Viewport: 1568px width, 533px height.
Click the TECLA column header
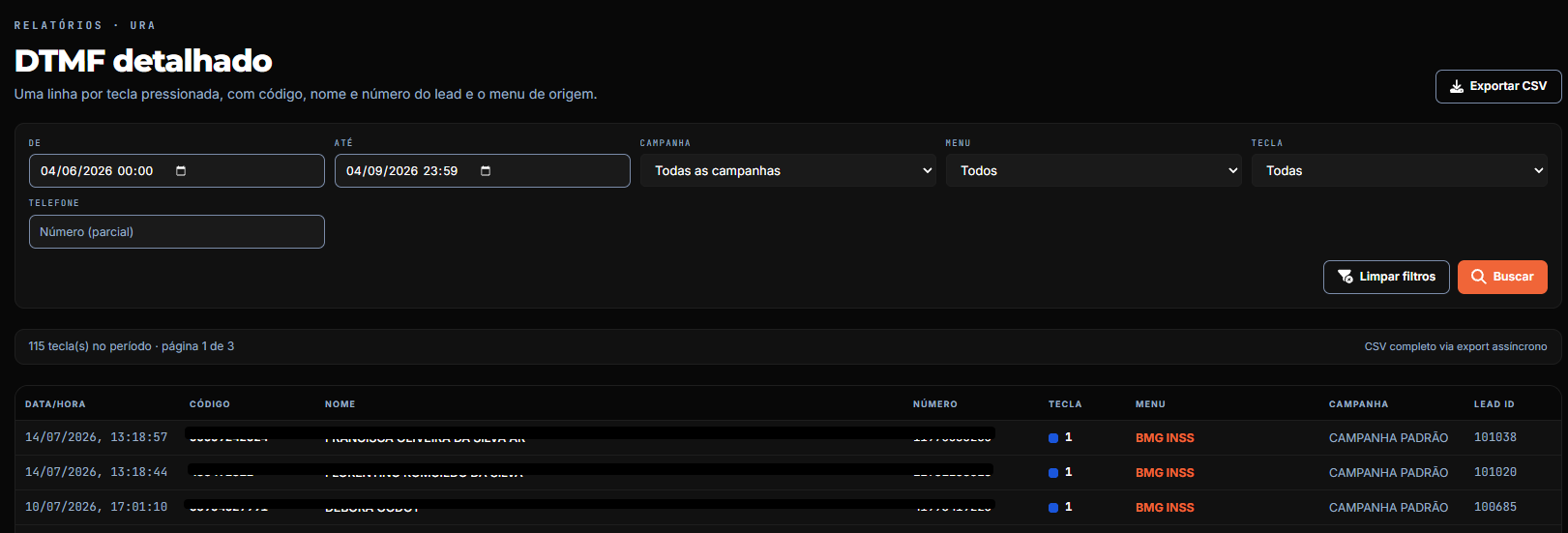click(x=1065, y=404)
